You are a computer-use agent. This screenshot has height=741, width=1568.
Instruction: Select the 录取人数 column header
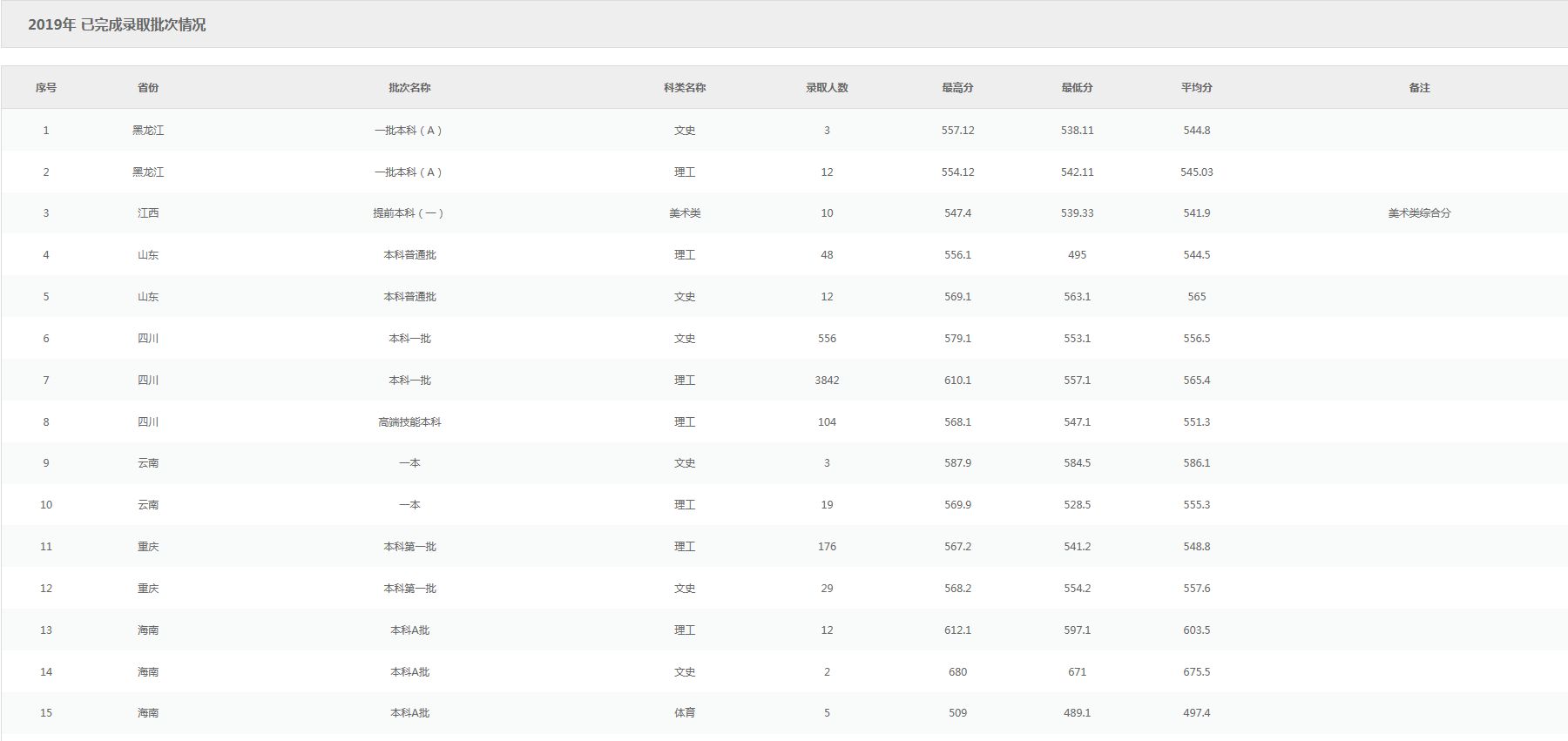pos(827,88)
